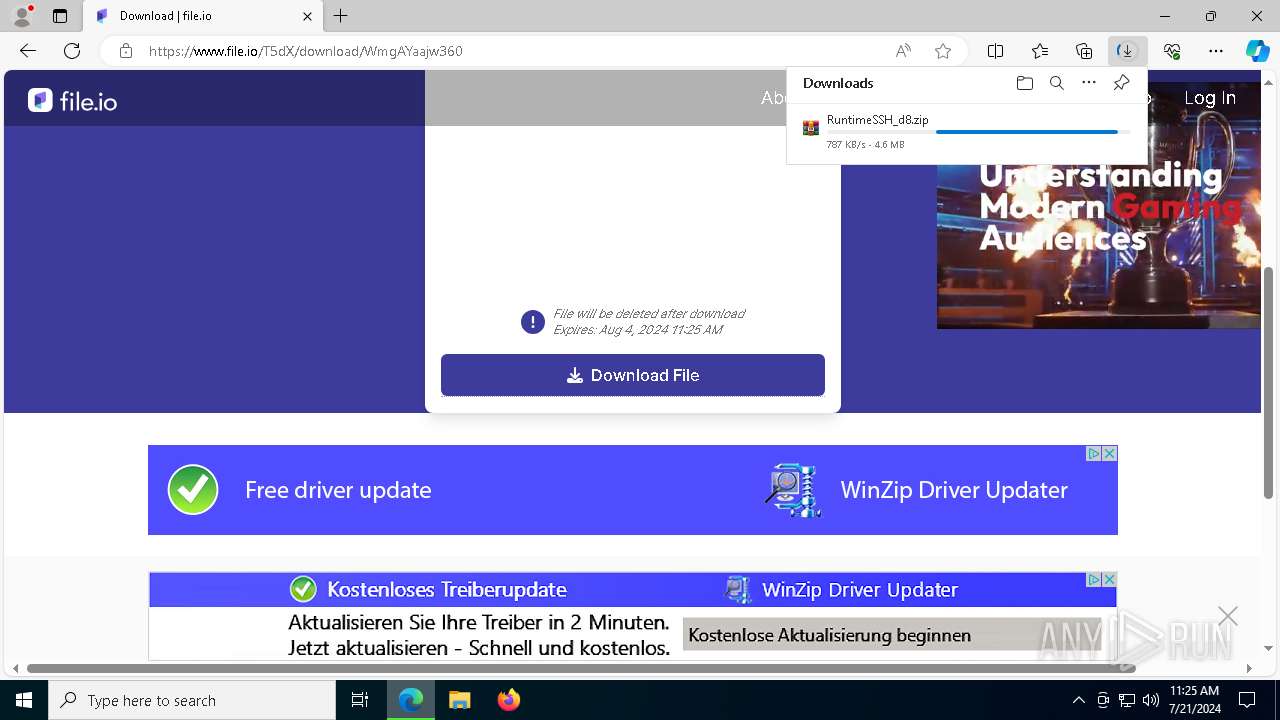
Task: Dismiss the bottom ad overlay with the X
Action: point(1228,616)
